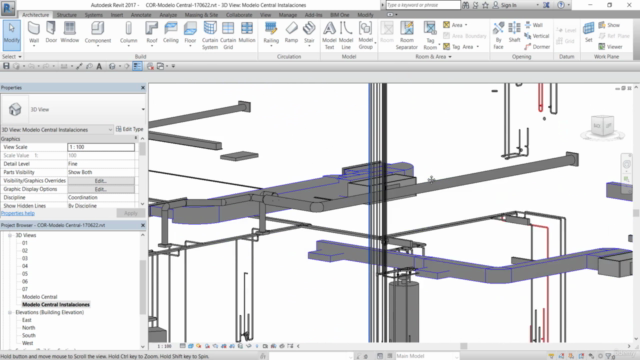Screen dimensions: 640x360
Task: Select the Curtain Grid tool
Action: pos(228,36)
